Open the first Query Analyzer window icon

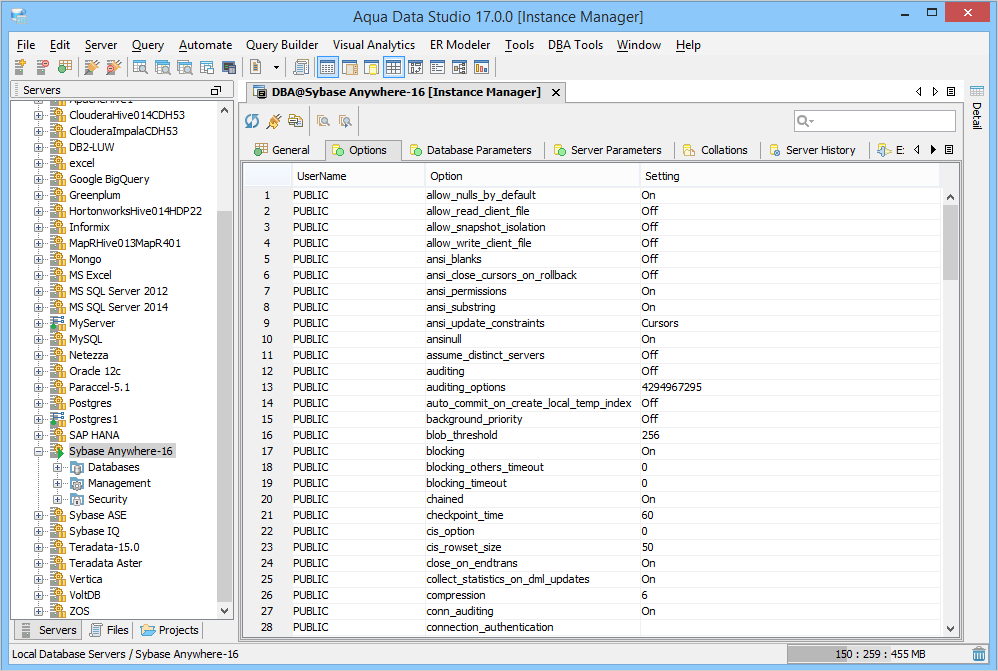click(140, 66)
